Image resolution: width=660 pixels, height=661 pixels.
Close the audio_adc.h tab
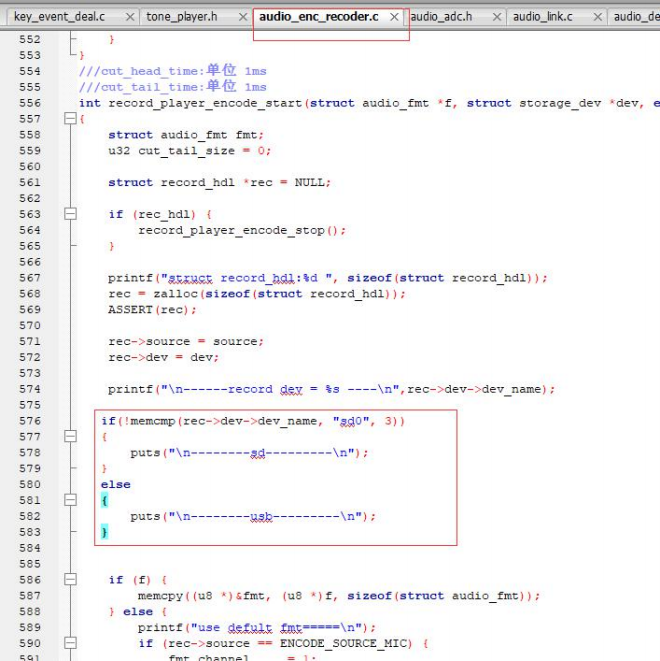(497, 17)
